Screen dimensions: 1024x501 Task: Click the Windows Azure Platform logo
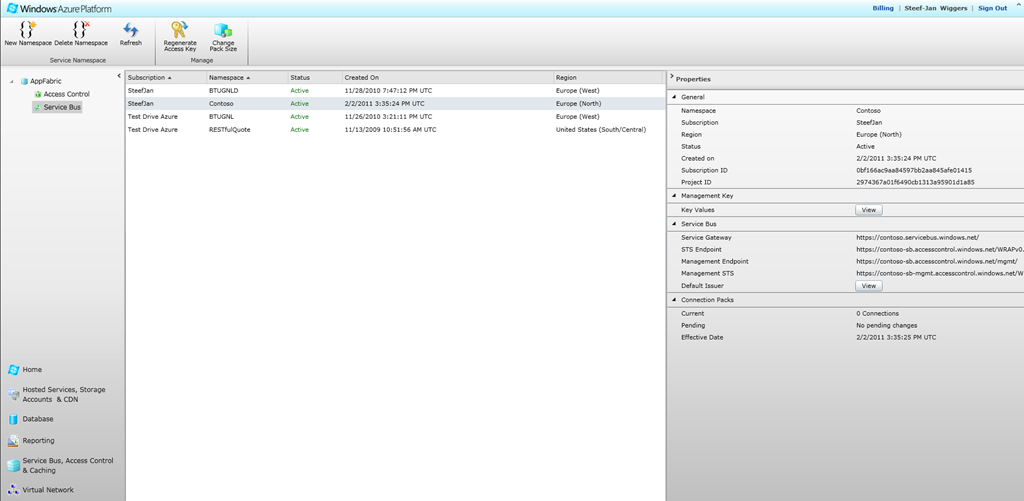point(59,8)
